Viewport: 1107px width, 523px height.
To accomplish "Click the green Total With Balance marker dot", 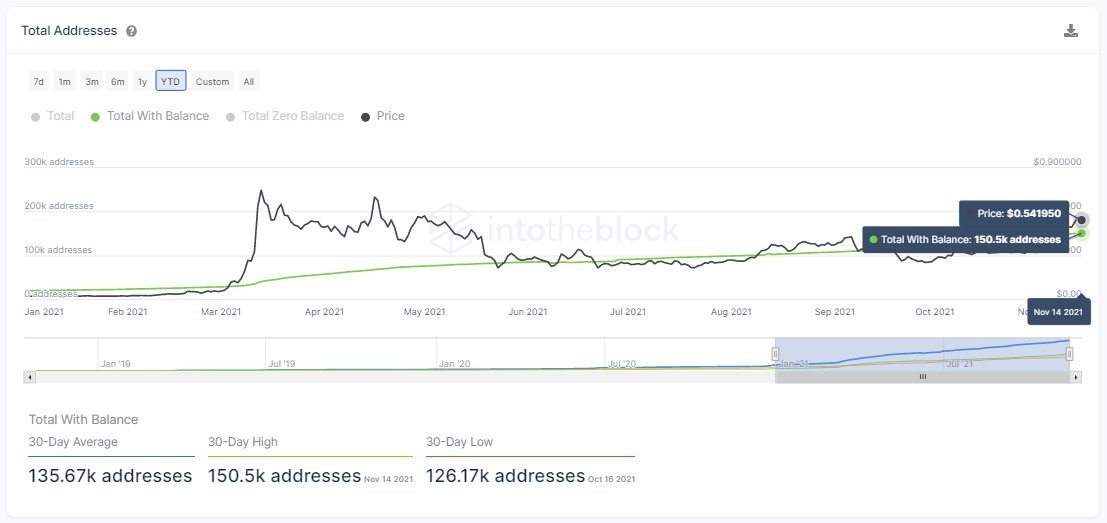I will [x=1082, y=233].
